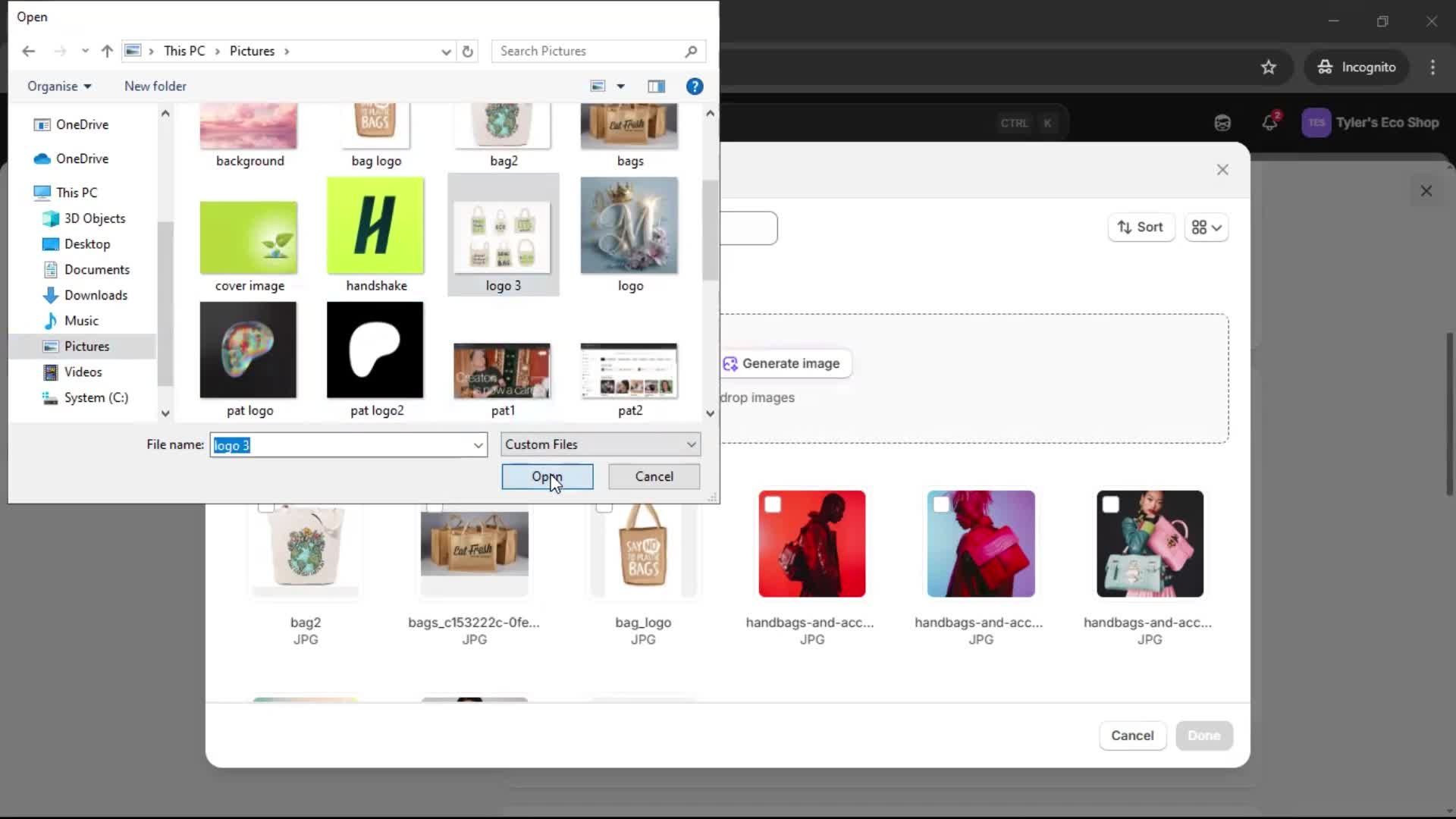Image resolution: width=1456 pixels, height=819 pixels.
Task: Toggle the preview pane icon
Action: (x=656, y=86)
